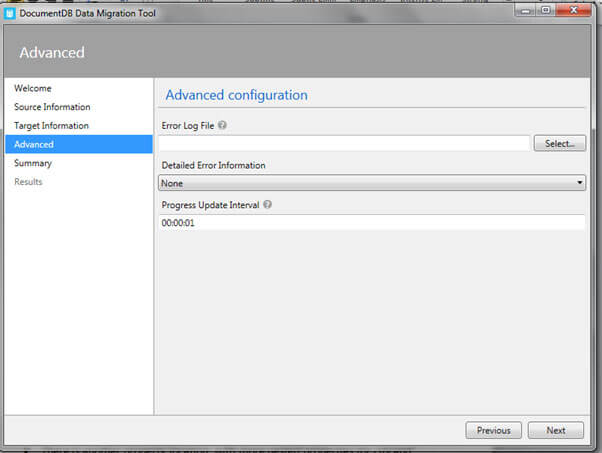Open the Error Log File help icon

[x=222, y=125]
